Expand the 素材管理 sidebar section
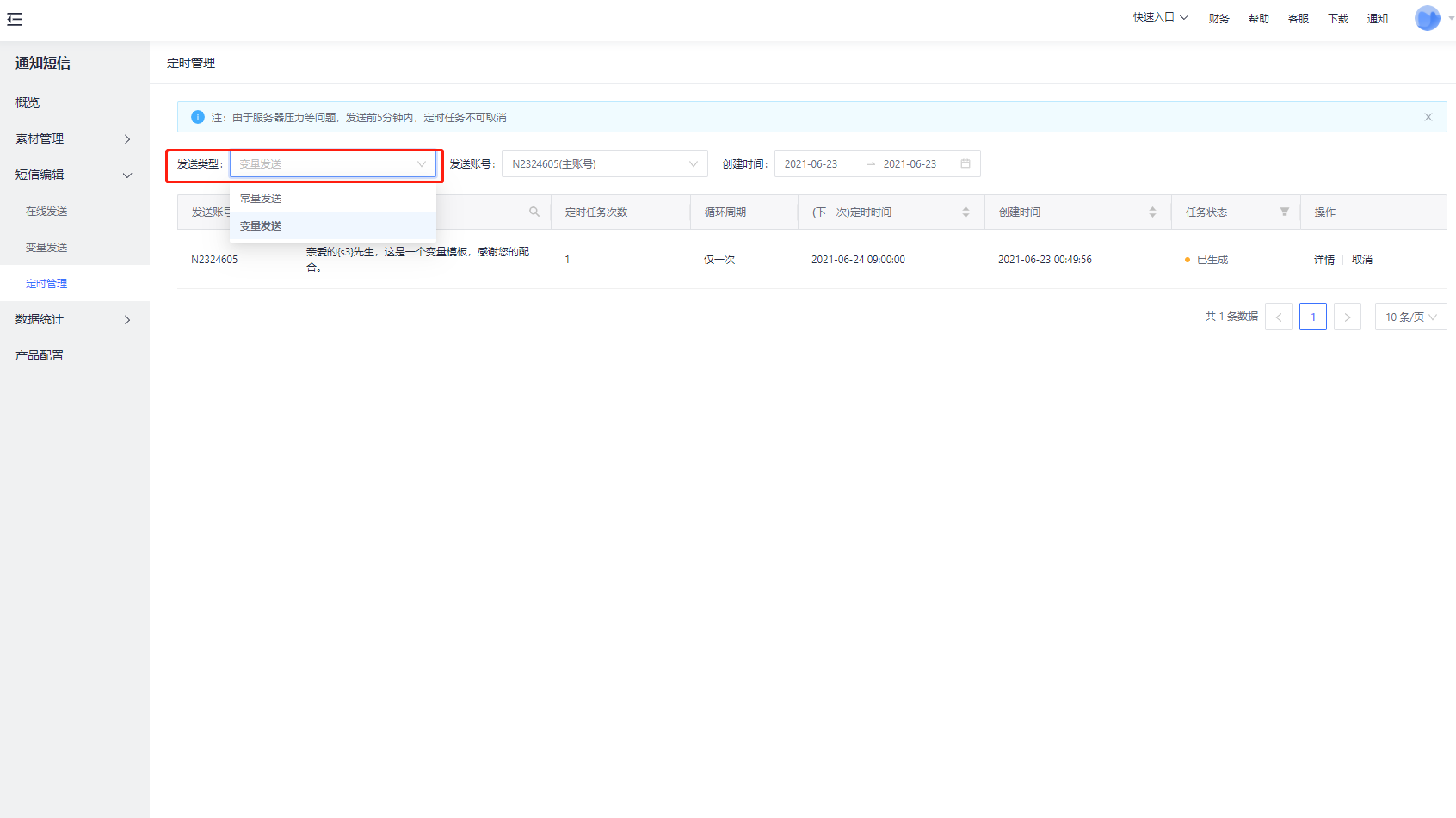This screenshot has width=1456, height=818. (75, 138)
